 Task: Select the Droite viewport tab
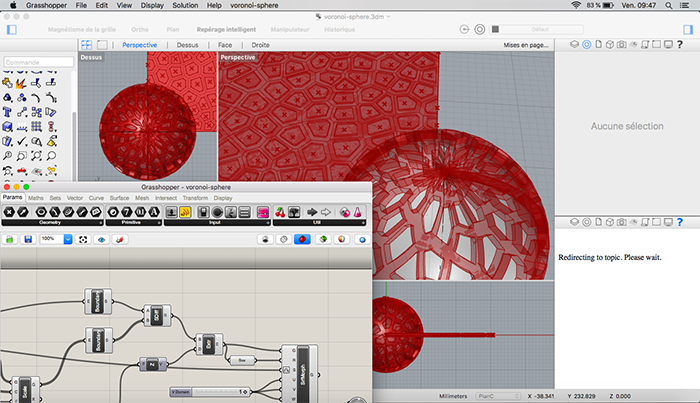click(x=260, y=45)
